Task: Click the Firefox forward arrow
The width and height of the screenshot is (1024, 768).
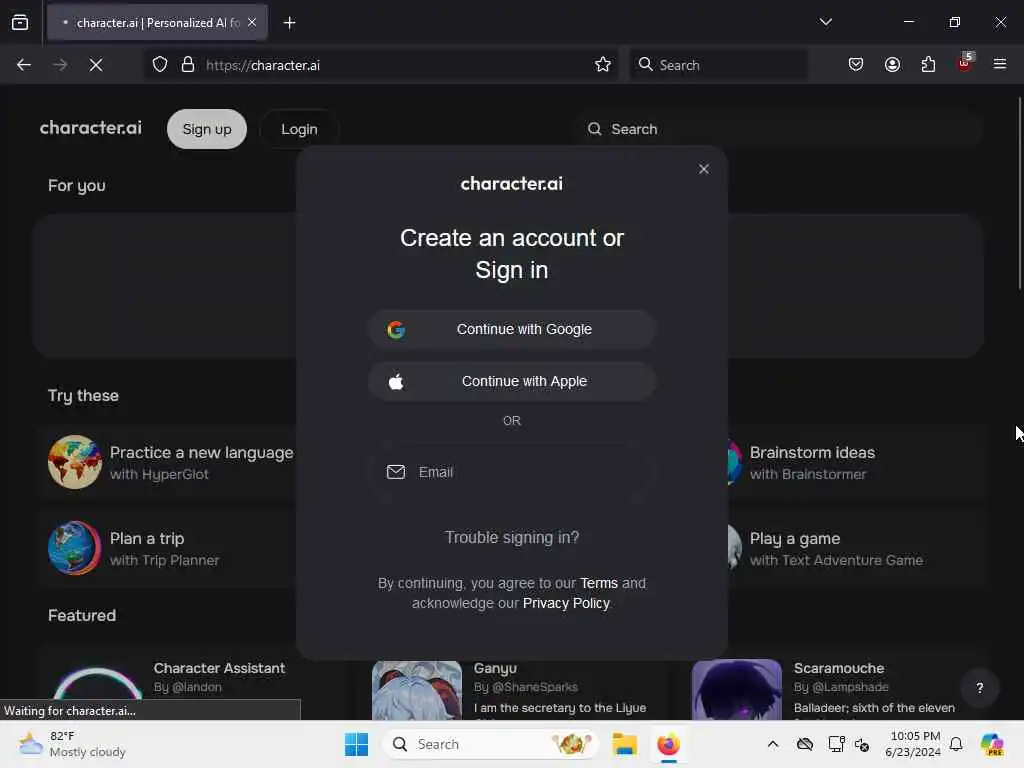Action: pyautogui.click(x=60, y=65)
